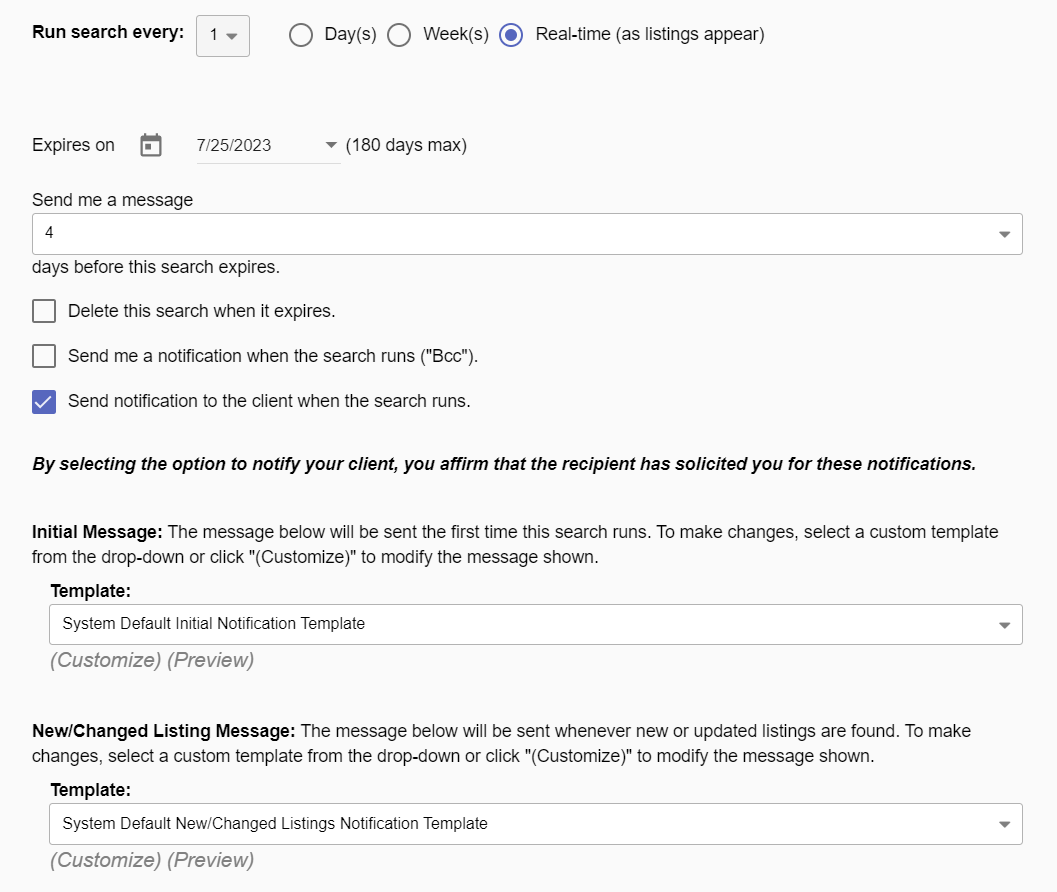Expand the expiration date dropdown arrow
This screenshot has height=892, width=1057.
(331, 145)
